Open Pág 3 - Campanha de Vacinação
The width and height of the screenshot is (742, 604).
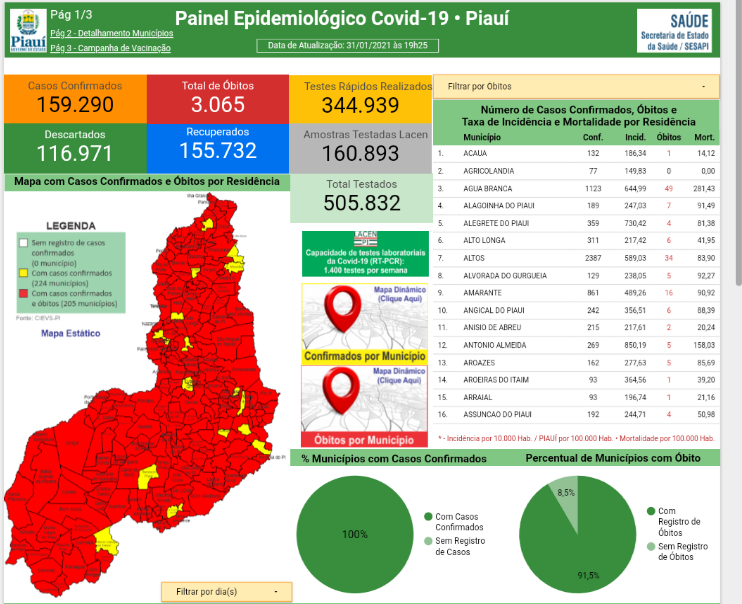tap(108, 48)
